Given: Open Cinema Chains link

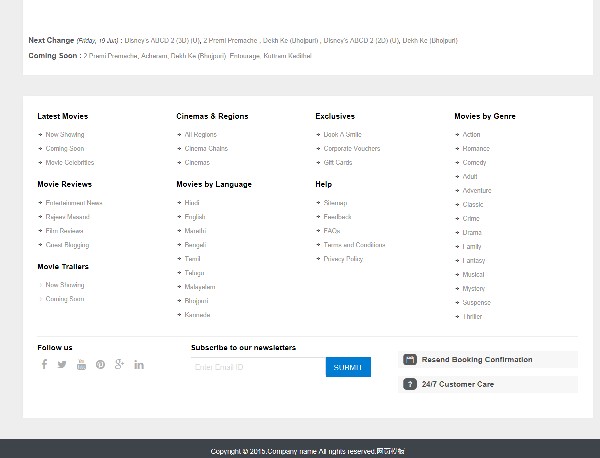Looking at the screenshot, I should coord(205,148).
